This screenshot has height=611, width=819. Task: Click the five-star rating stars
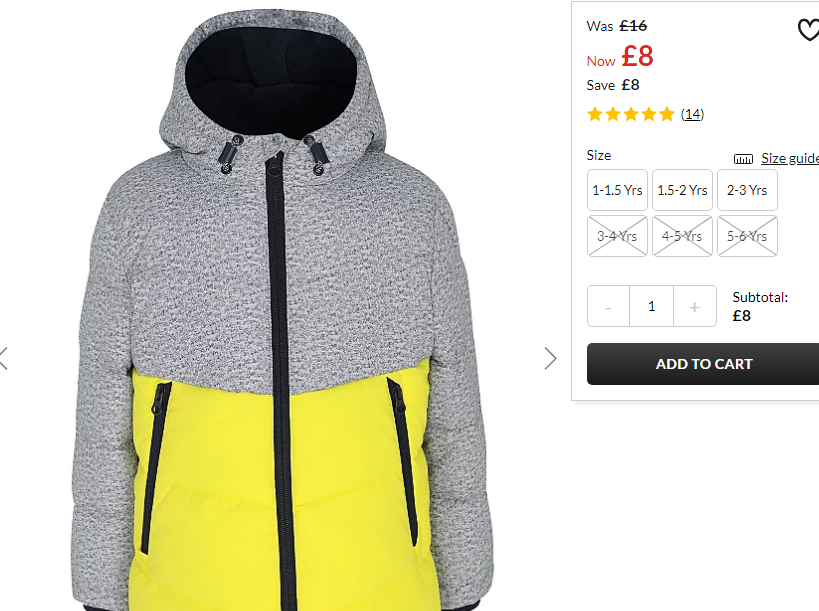pos(631,114)
